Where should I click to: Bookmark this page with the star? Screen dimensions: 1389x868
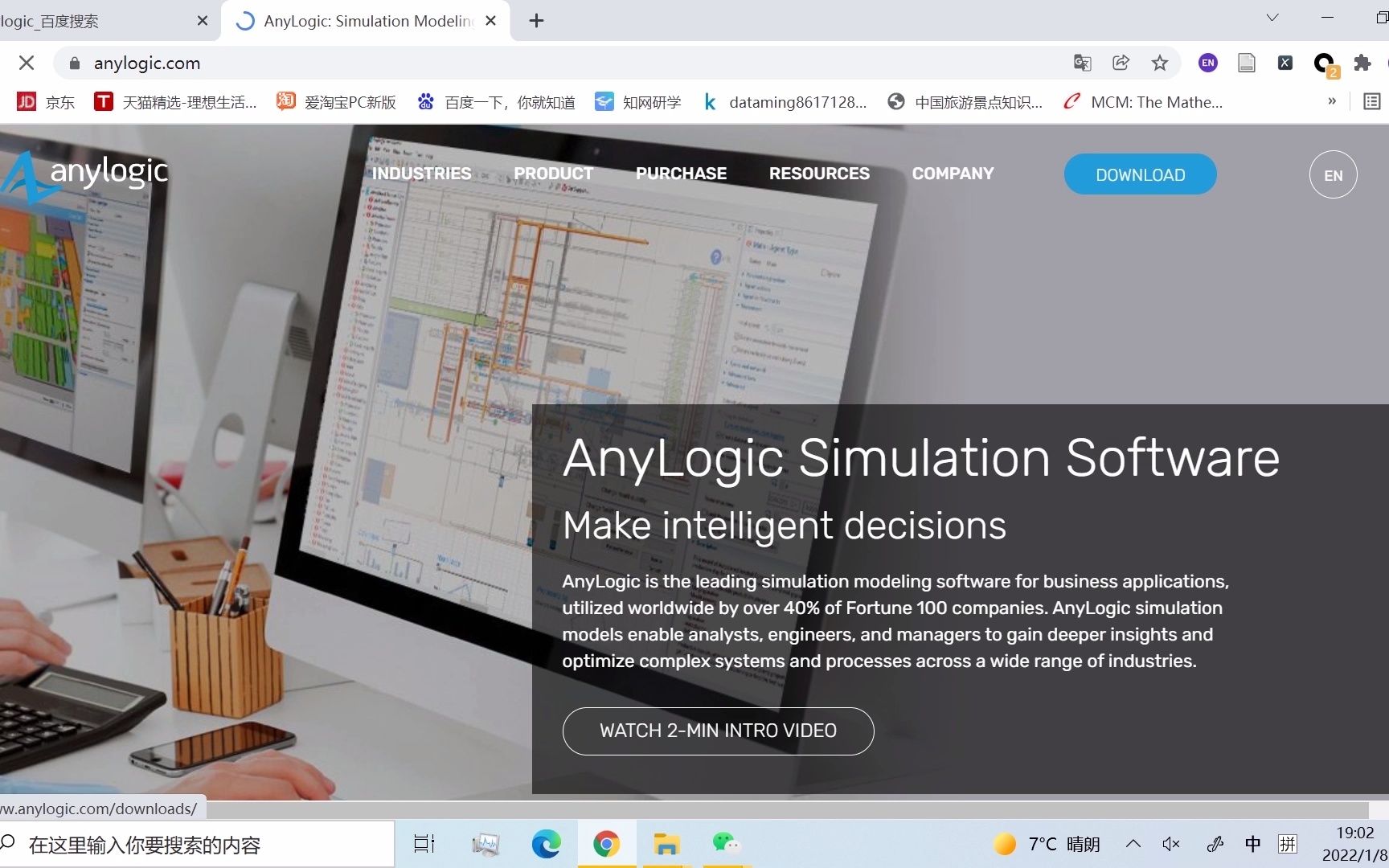coord(1160,63)
